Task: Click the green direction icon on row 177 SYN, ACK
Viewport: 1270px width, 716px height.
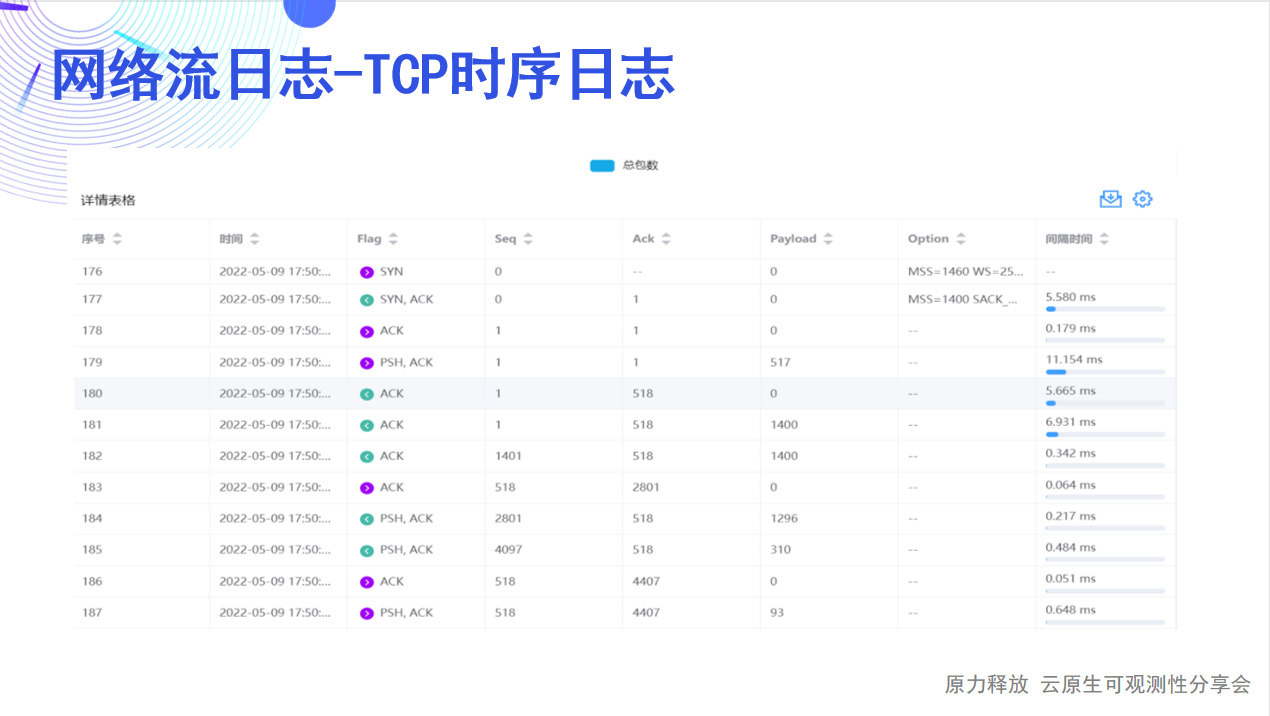Action: [x=366, y=300]
